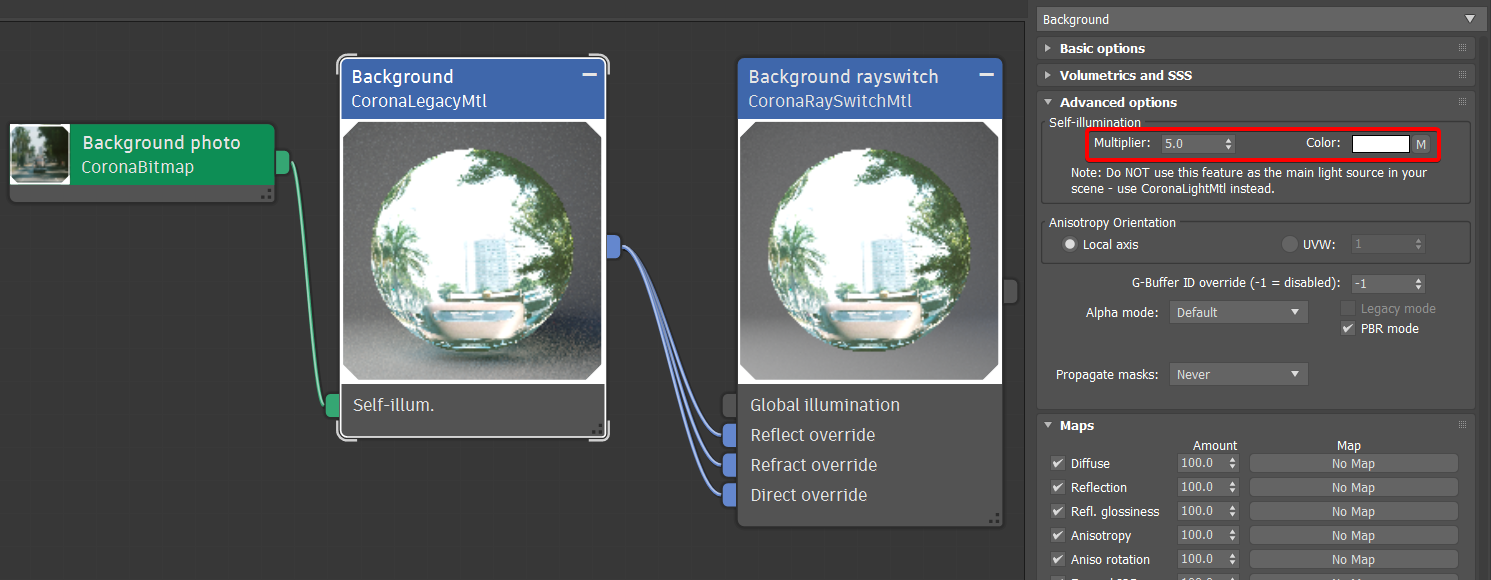
Task: Click the No Map button for Diffuse
Action: [x=1353, y=463]
